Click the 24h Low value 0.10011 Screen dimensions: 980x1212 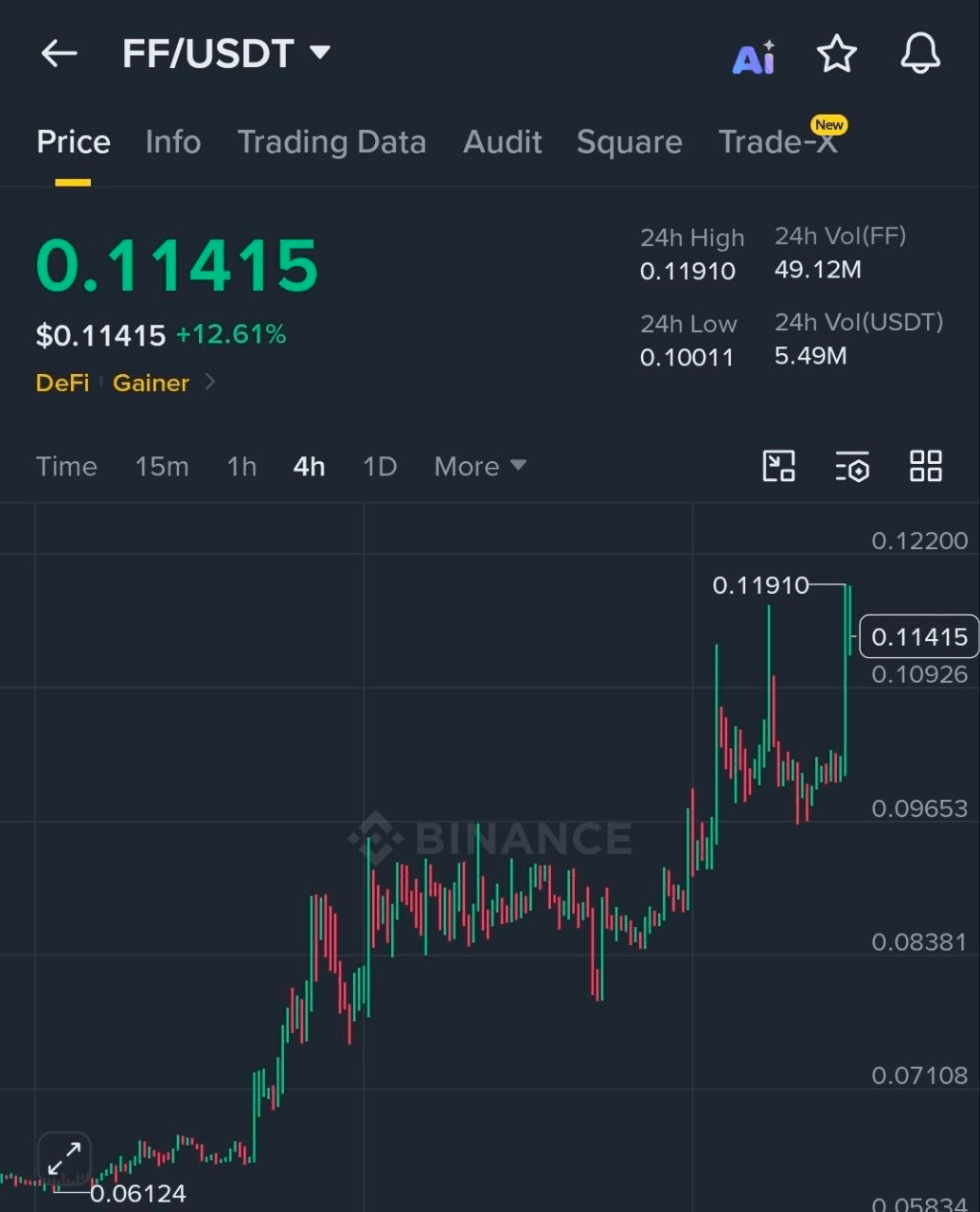point(686,358)
